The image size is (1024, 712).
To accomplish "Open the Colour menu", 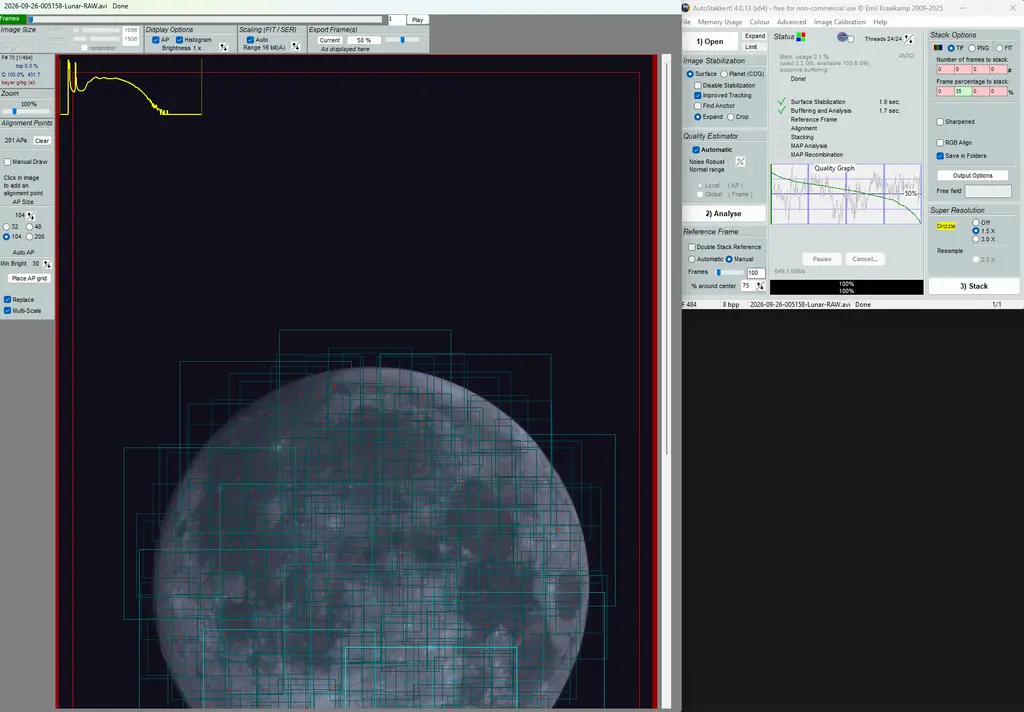I will click(x=760, y=22).
